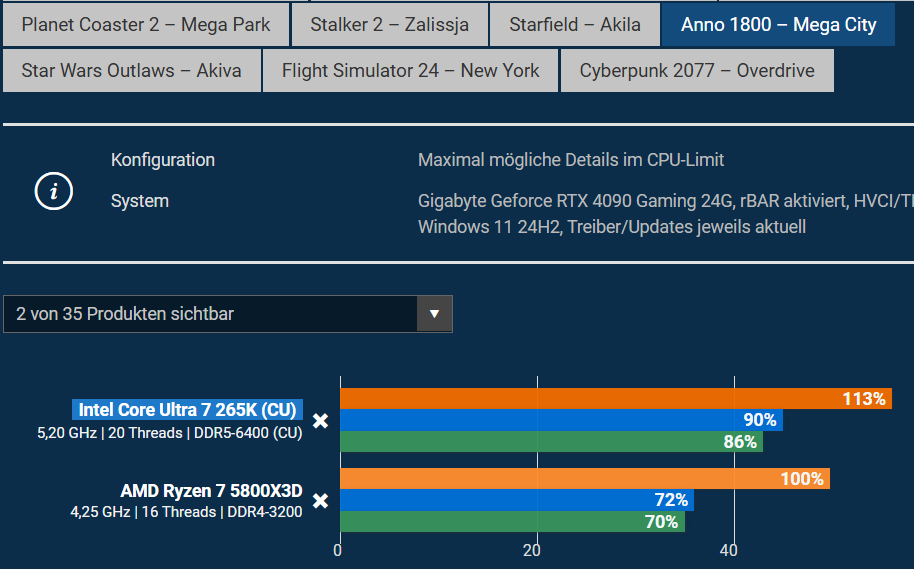
Task: Select Anno 1800 – Mega City tab
Action: [x=778, y=24]
